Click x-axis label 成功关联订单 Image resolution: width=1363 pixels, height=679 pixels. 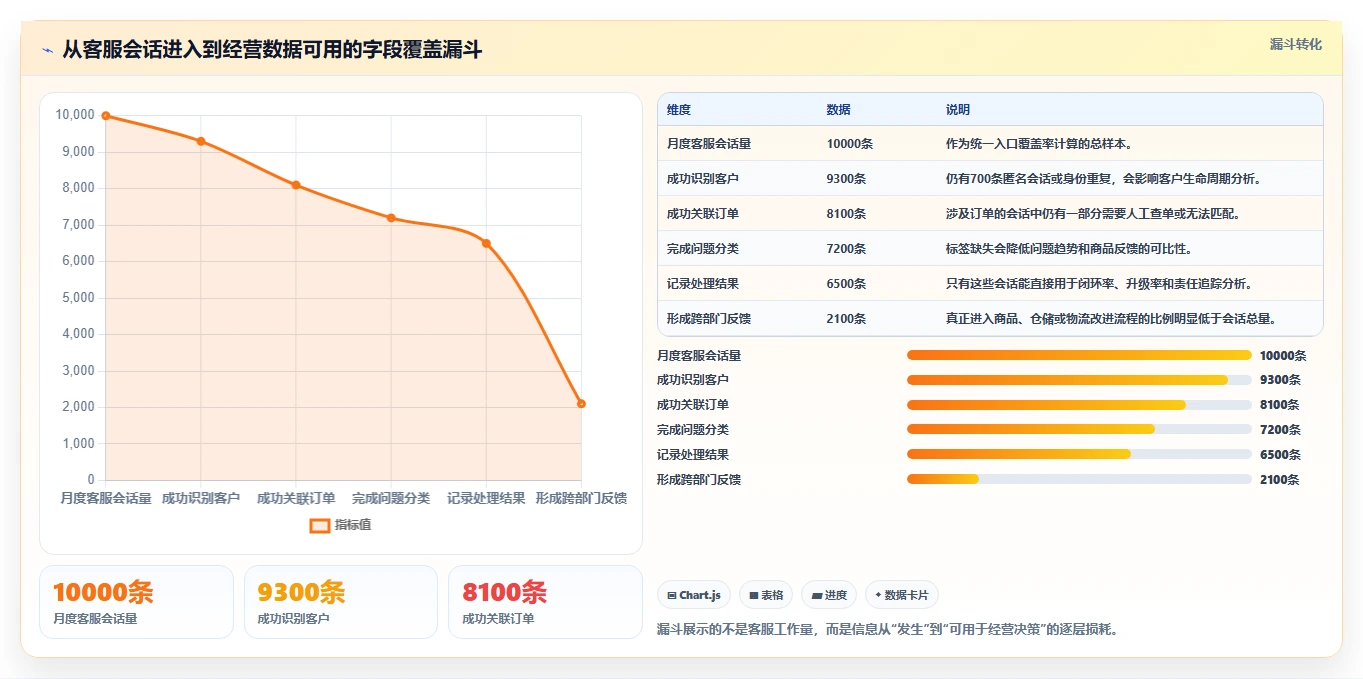click(x=296, y=498)
